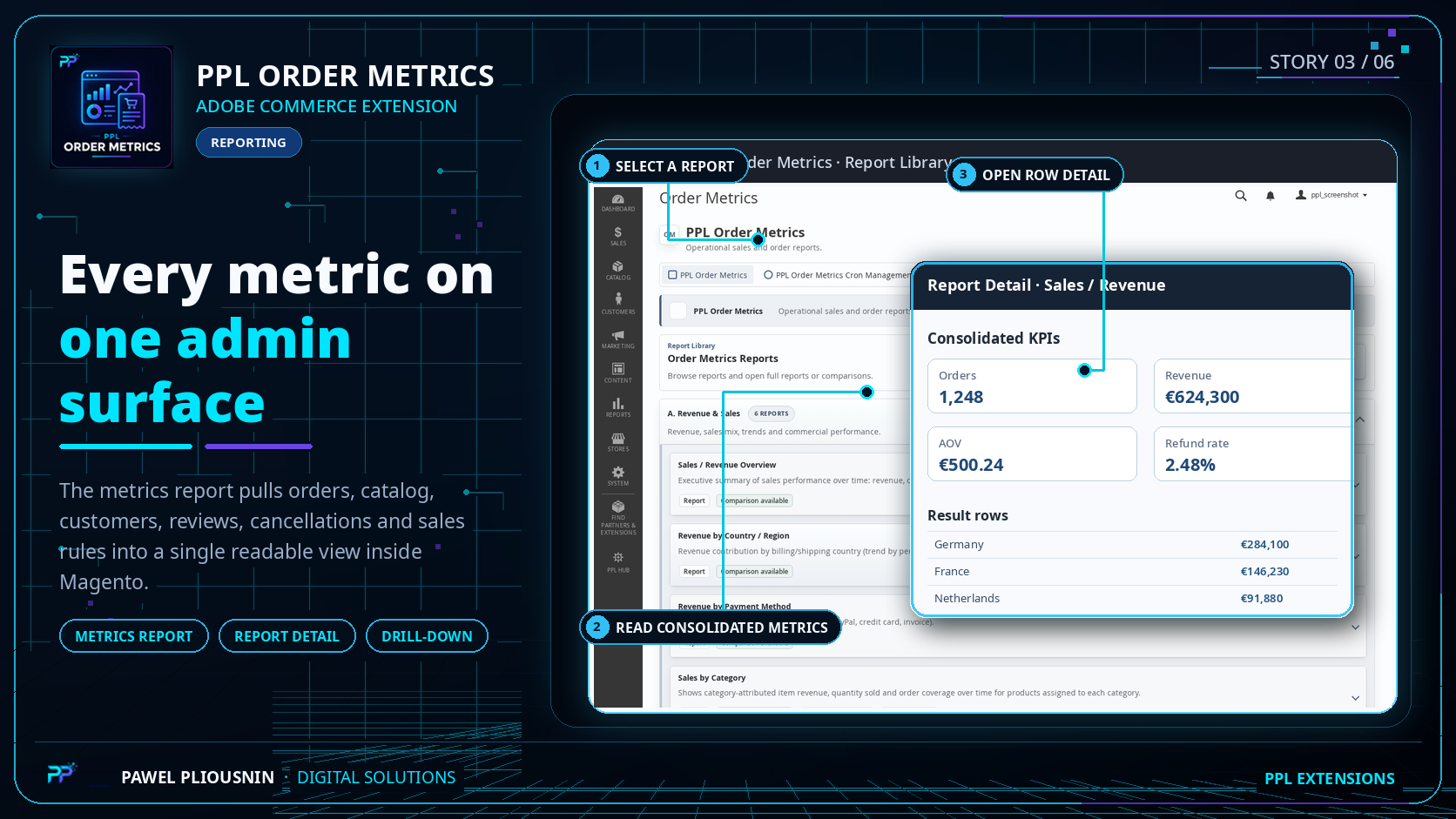The width and height of the screenshot is (1456, 819).
Task: Click the AOV €500.24 KPI card
Action: coord(1032,453)
